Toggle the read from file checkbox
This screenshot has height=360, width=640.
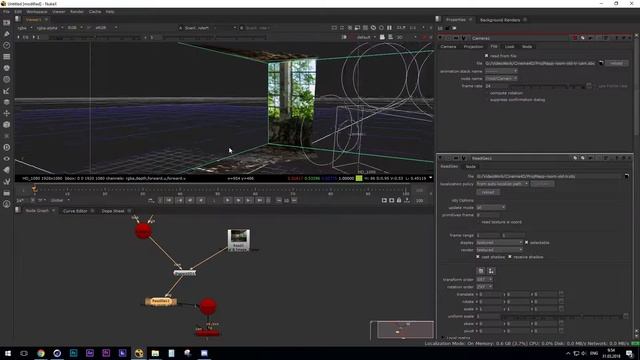pyautogui.click(x=487, y=56)
